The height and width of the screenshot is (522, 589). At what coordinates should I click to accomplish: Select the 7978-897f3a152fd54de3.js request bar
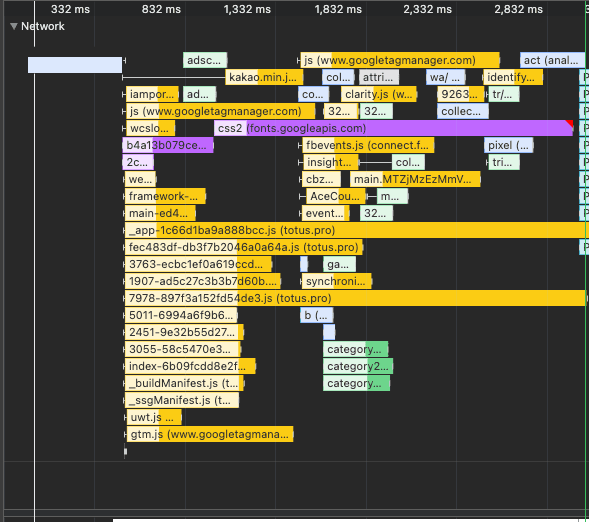click(x=355, y=298)
